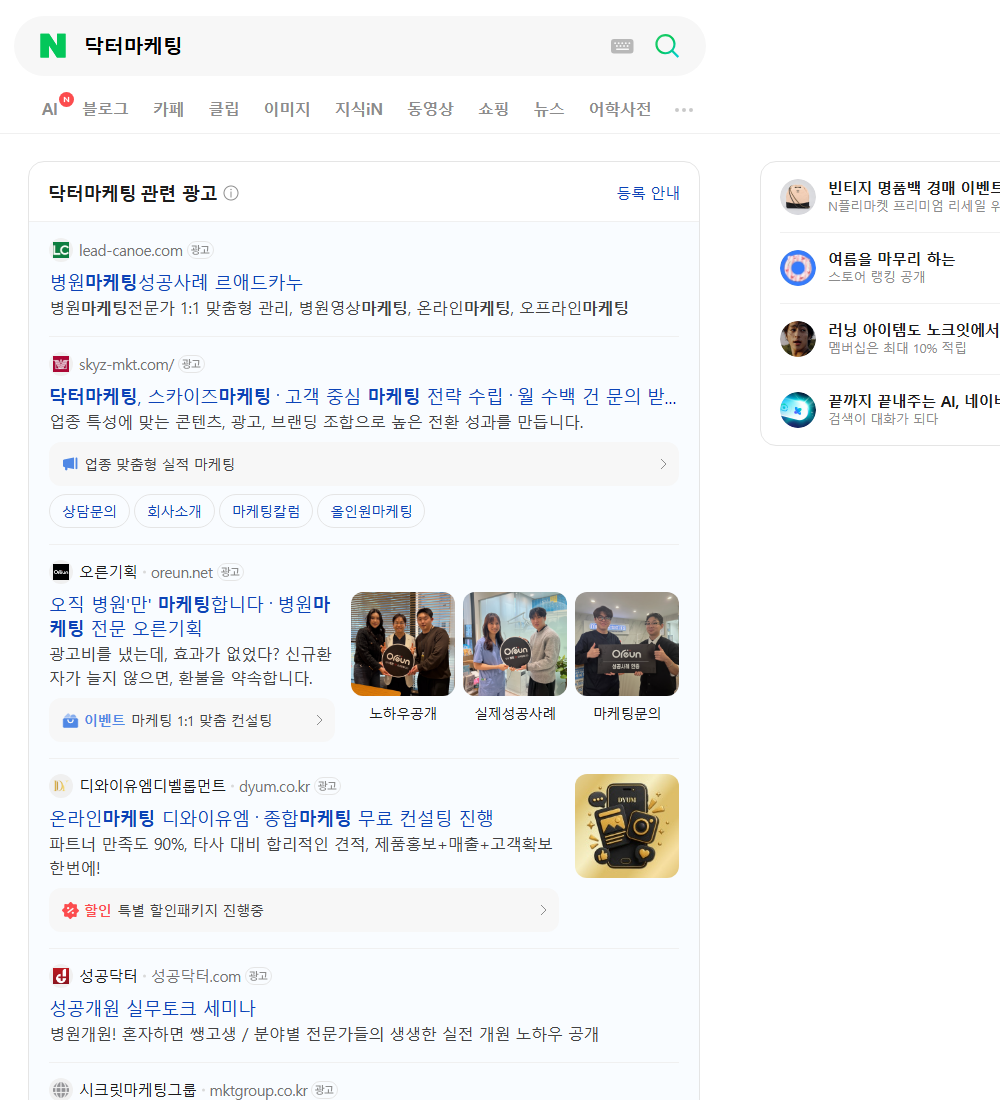1000x1100 pixels.
Task: Click the runner avatar beside 러닝 아이템도
Action: click(x=798, y=338)
